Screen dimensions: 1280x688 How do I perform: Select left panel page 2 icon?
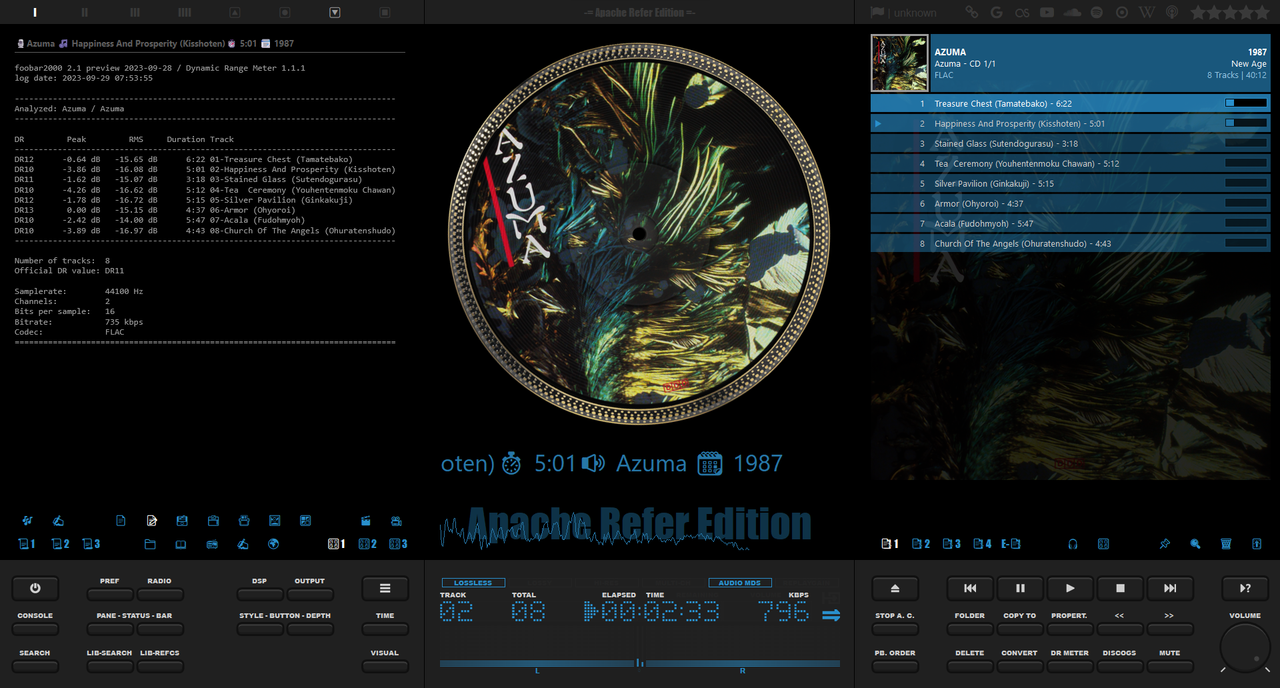click(x=60, y=544)
